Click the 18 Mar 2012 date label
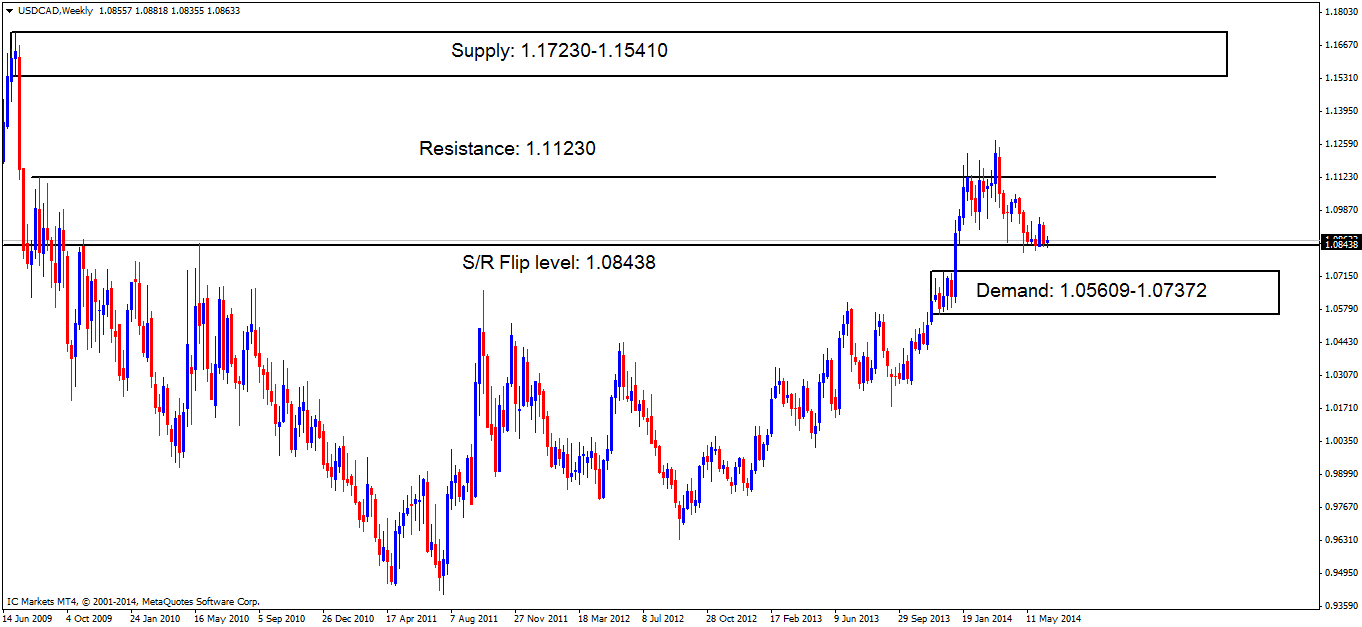This screenshot has height=627, width=1362. (x=605, y=619)
